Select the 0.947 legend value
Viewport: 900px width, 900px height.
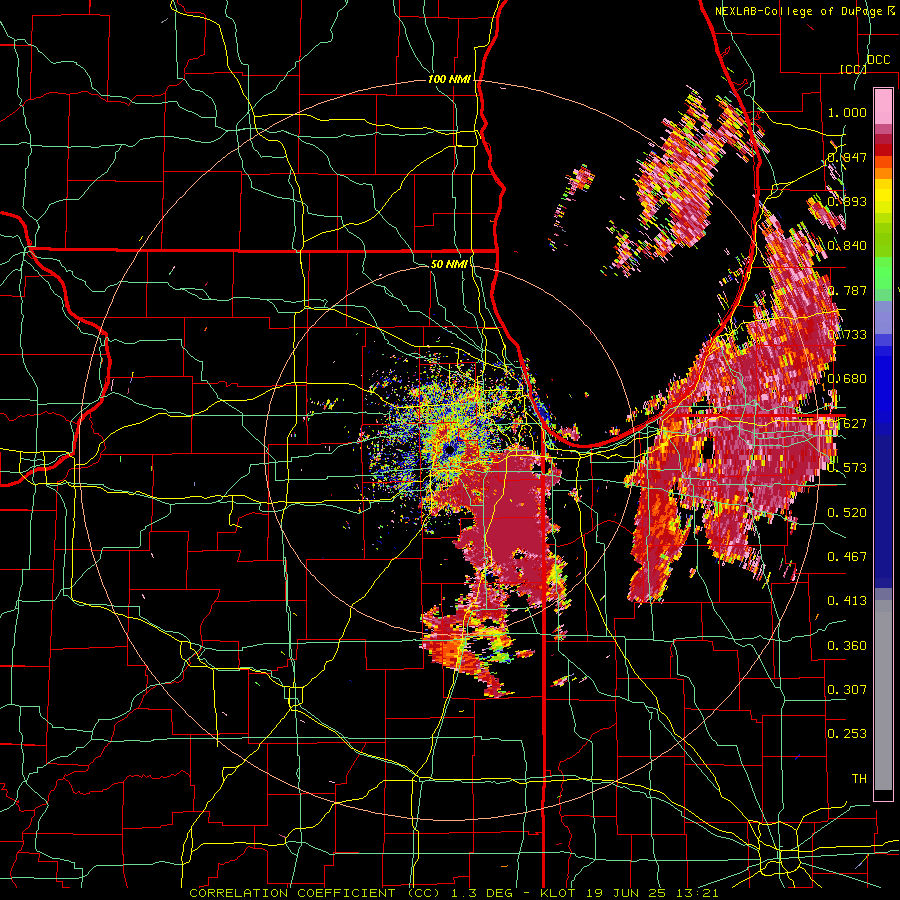coord(847,157)
